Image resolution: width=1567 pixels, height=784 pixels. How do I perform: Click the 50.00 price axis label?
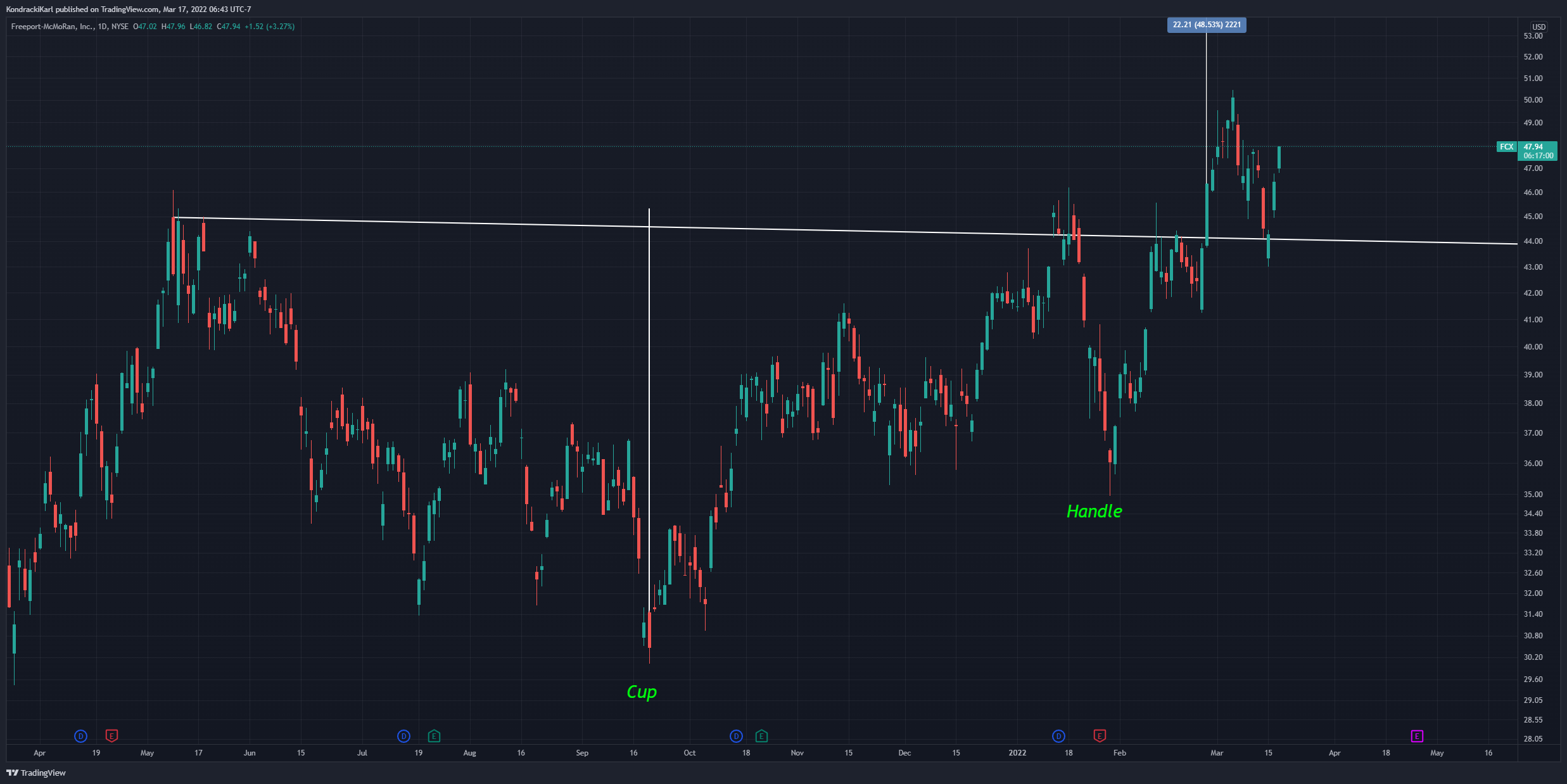point(1533,100)
